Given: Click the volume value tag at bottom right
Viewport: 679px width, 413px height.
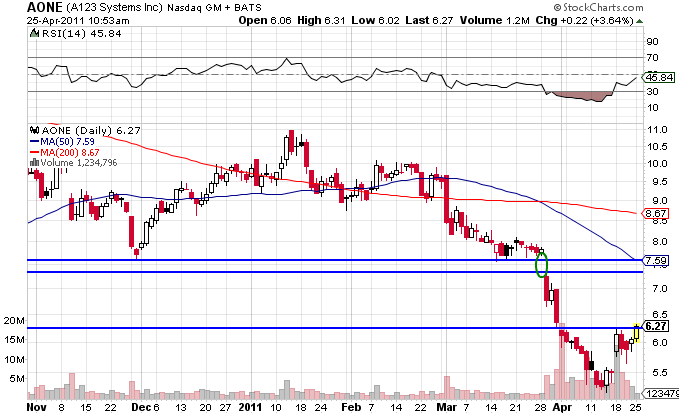Looking at the screenshot, I should click(661, 394).
